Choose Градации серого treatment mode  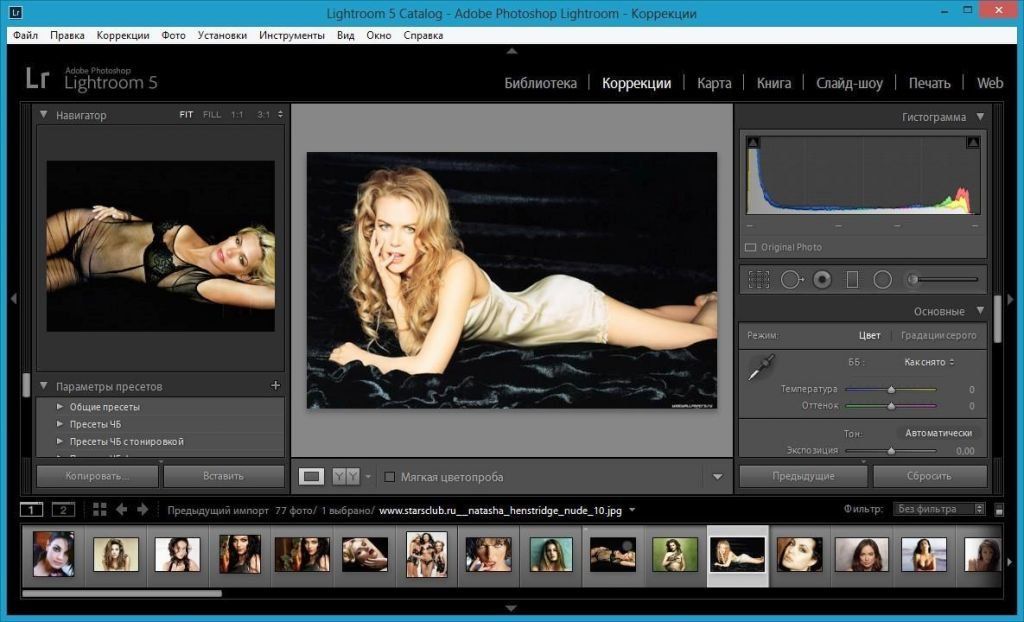click(938, 335)
